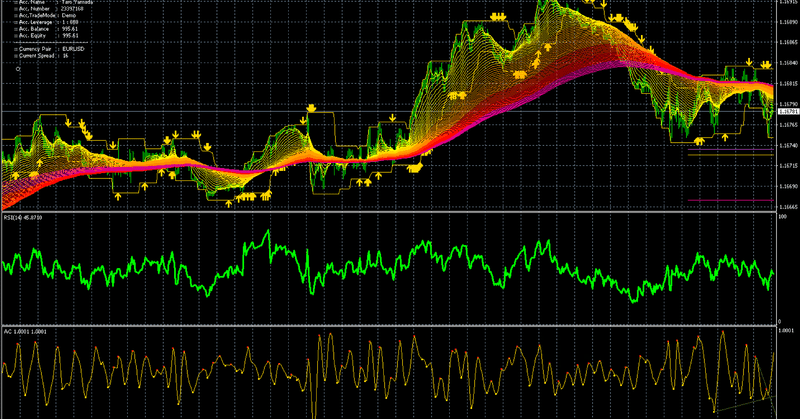Click the RSI scale value 100

782,217
